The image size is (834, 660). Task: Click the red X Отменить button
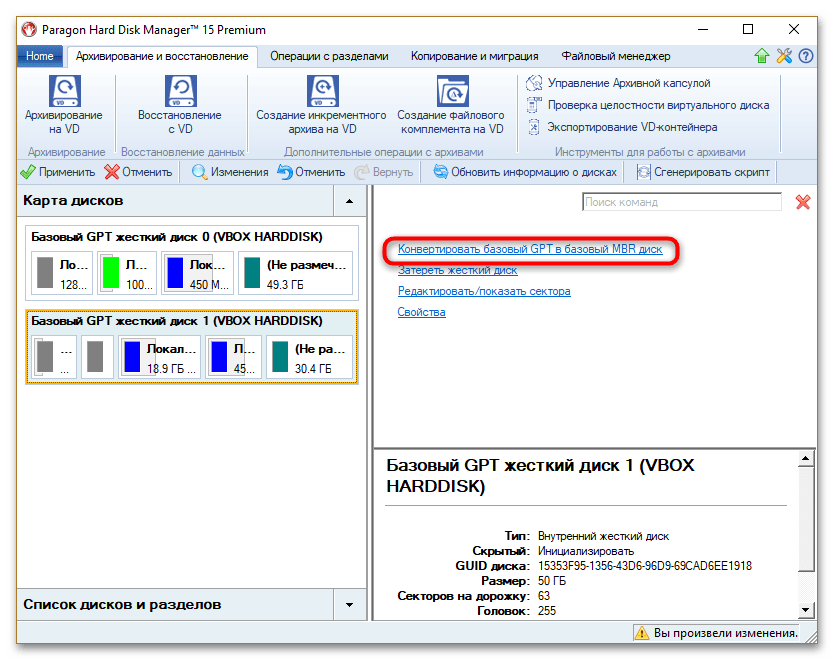138,172
